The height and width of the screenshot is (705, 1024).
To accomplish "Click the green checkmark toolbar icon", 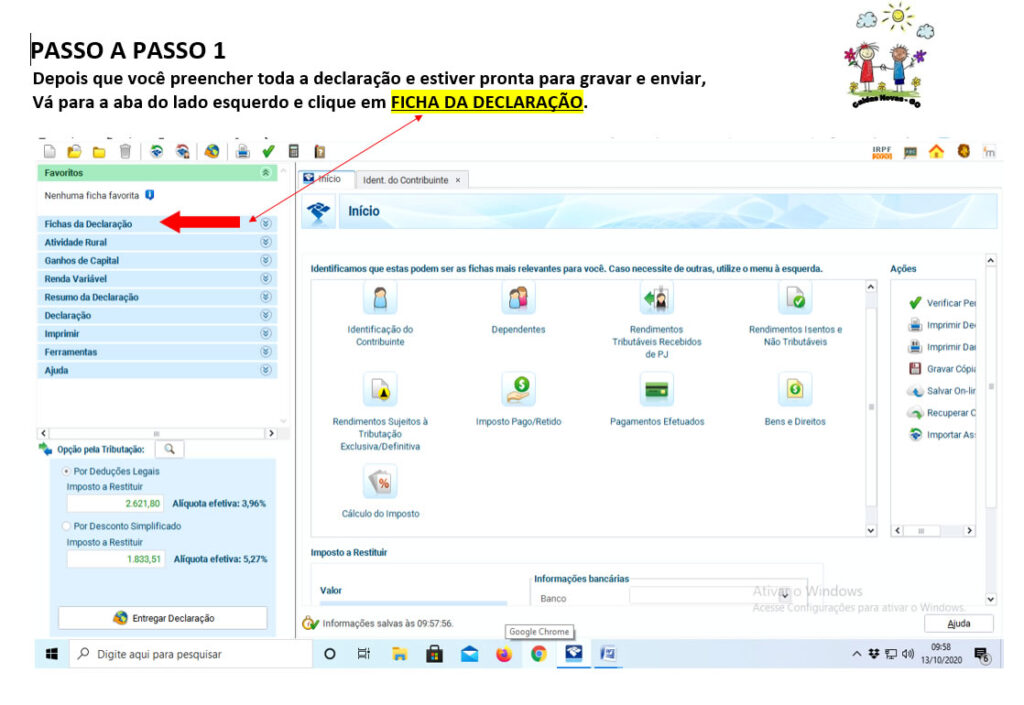I will point(268,152).
